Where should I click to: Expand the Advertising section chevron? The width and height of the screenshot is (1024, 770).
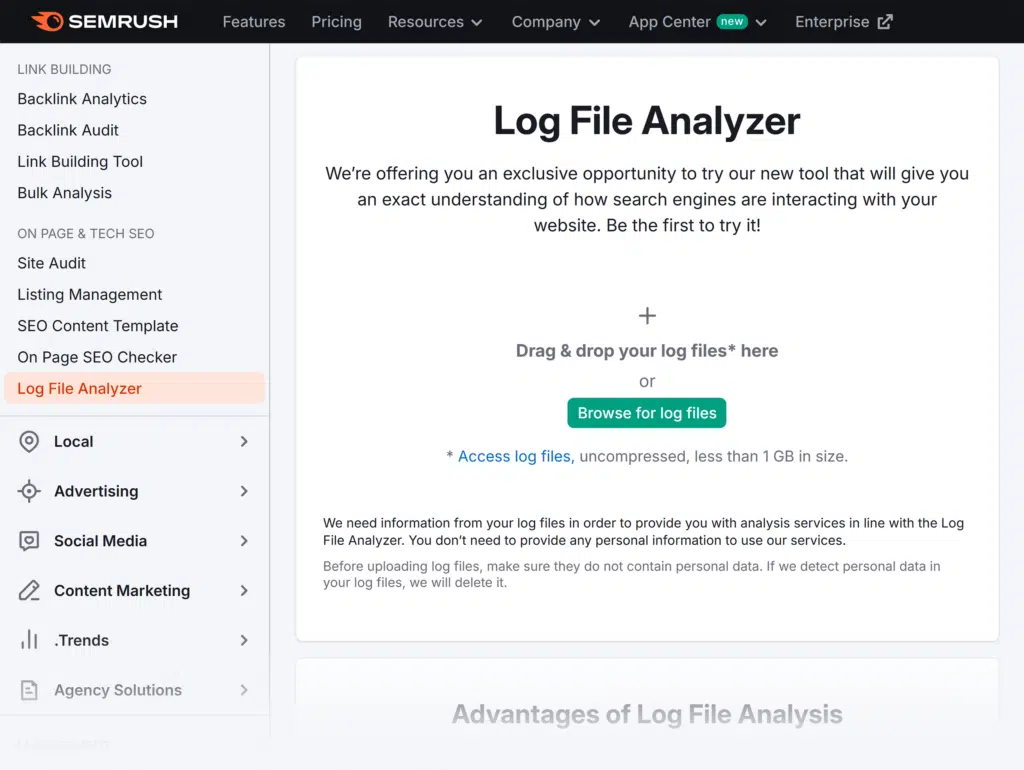[x=244, y=491]
